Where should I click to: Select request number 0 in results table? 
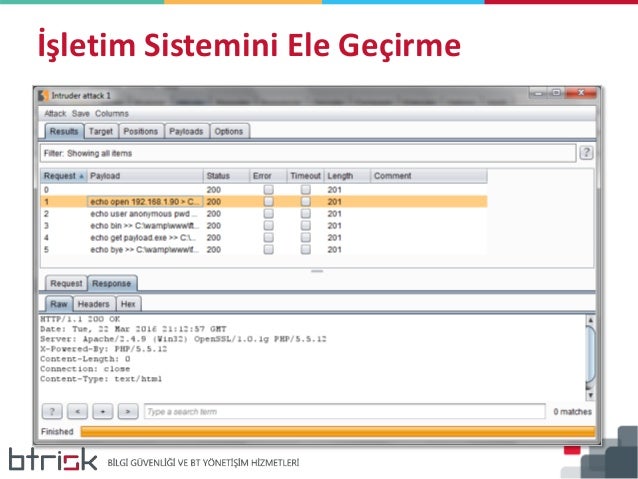(x=264, y=190)
